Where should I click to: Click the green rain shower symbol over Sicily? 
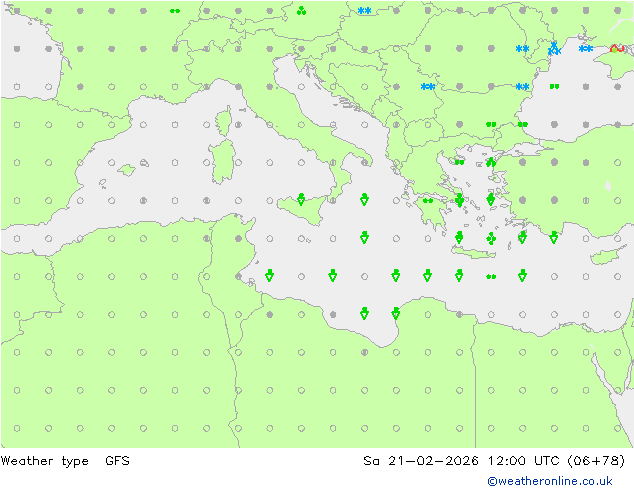pos(301,199)
